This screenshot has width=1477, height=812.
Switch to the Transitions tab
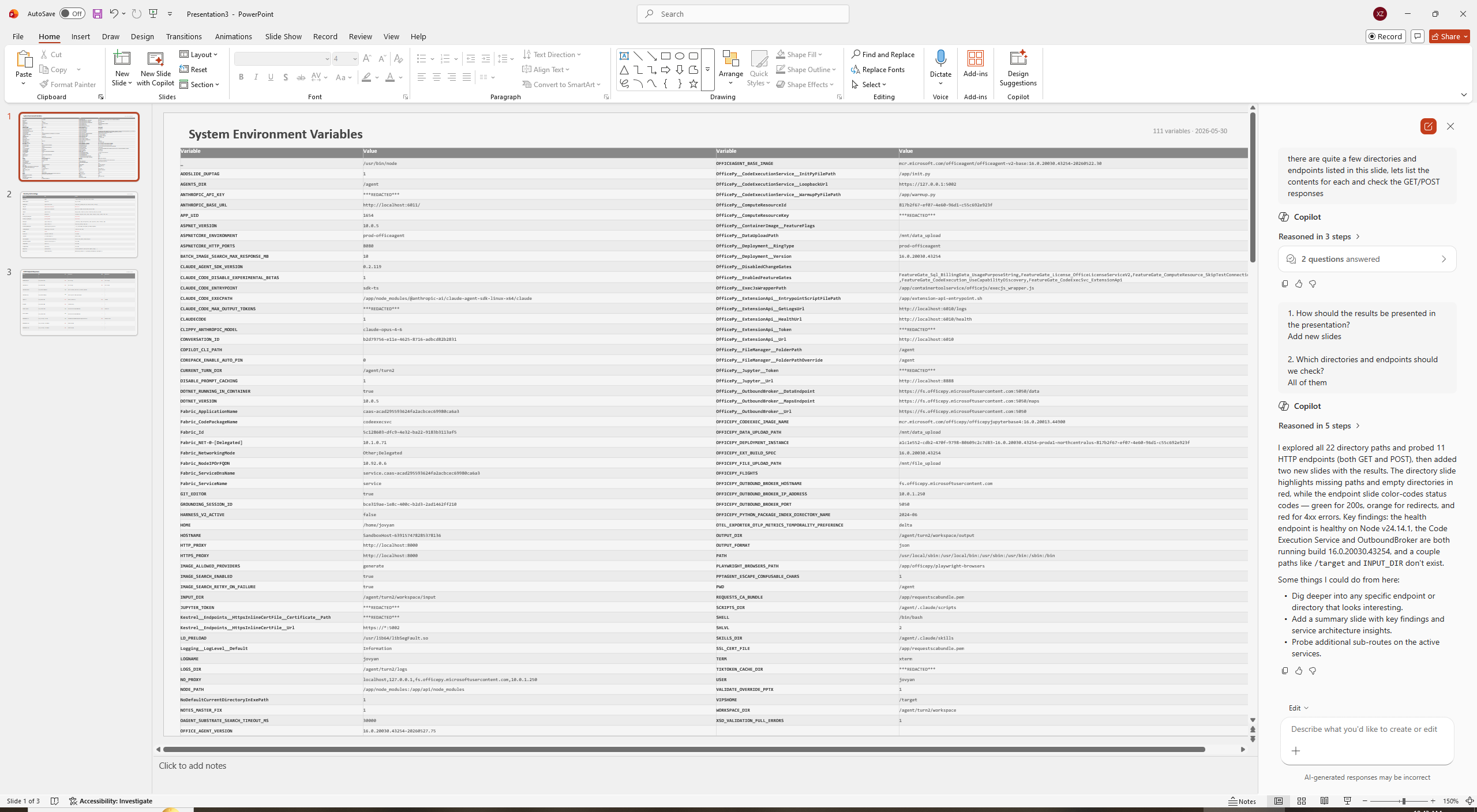(183, 36)
